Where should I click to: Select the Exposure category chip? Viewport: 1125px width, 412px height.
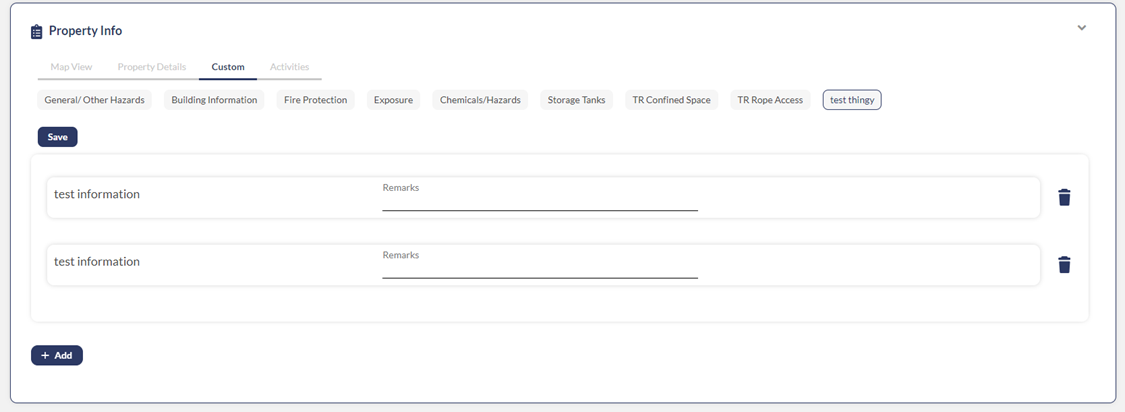[393, 100]
